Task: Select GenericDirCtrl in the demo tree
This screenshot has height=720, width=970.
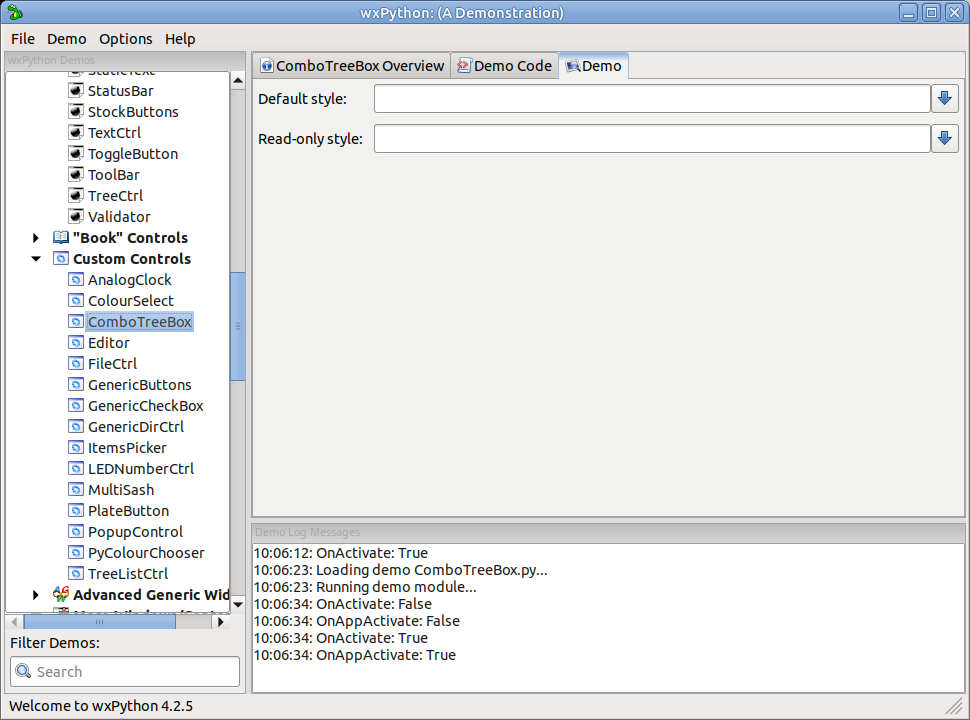Action: coord(135,427)
